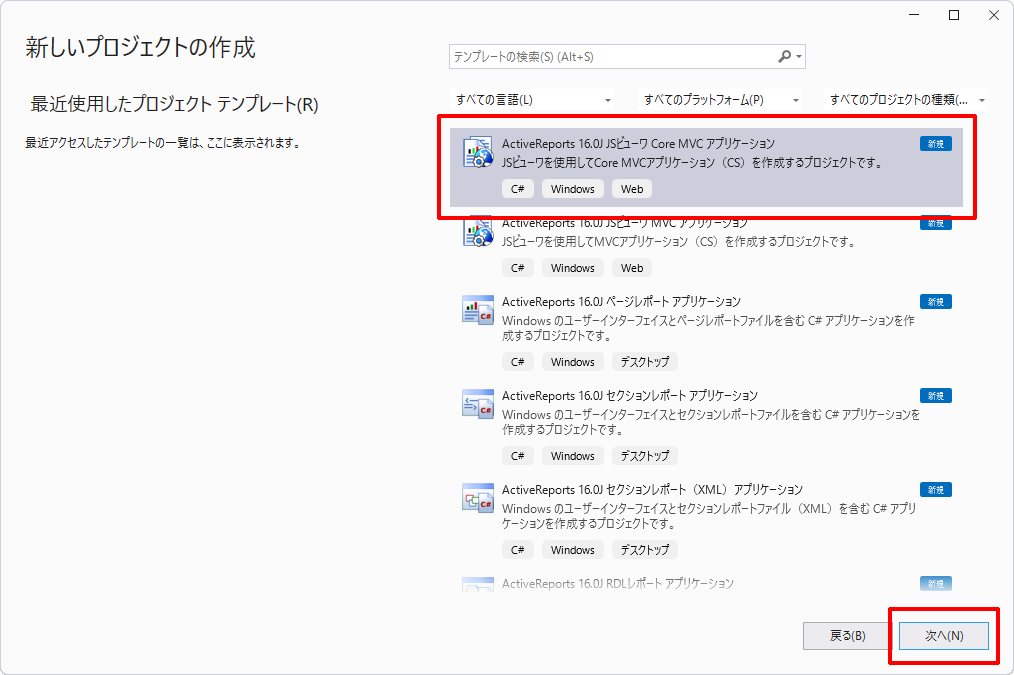Click the Windows tag on the Core MVC template
Screen dimensions: 1014x675
point(572,189)
